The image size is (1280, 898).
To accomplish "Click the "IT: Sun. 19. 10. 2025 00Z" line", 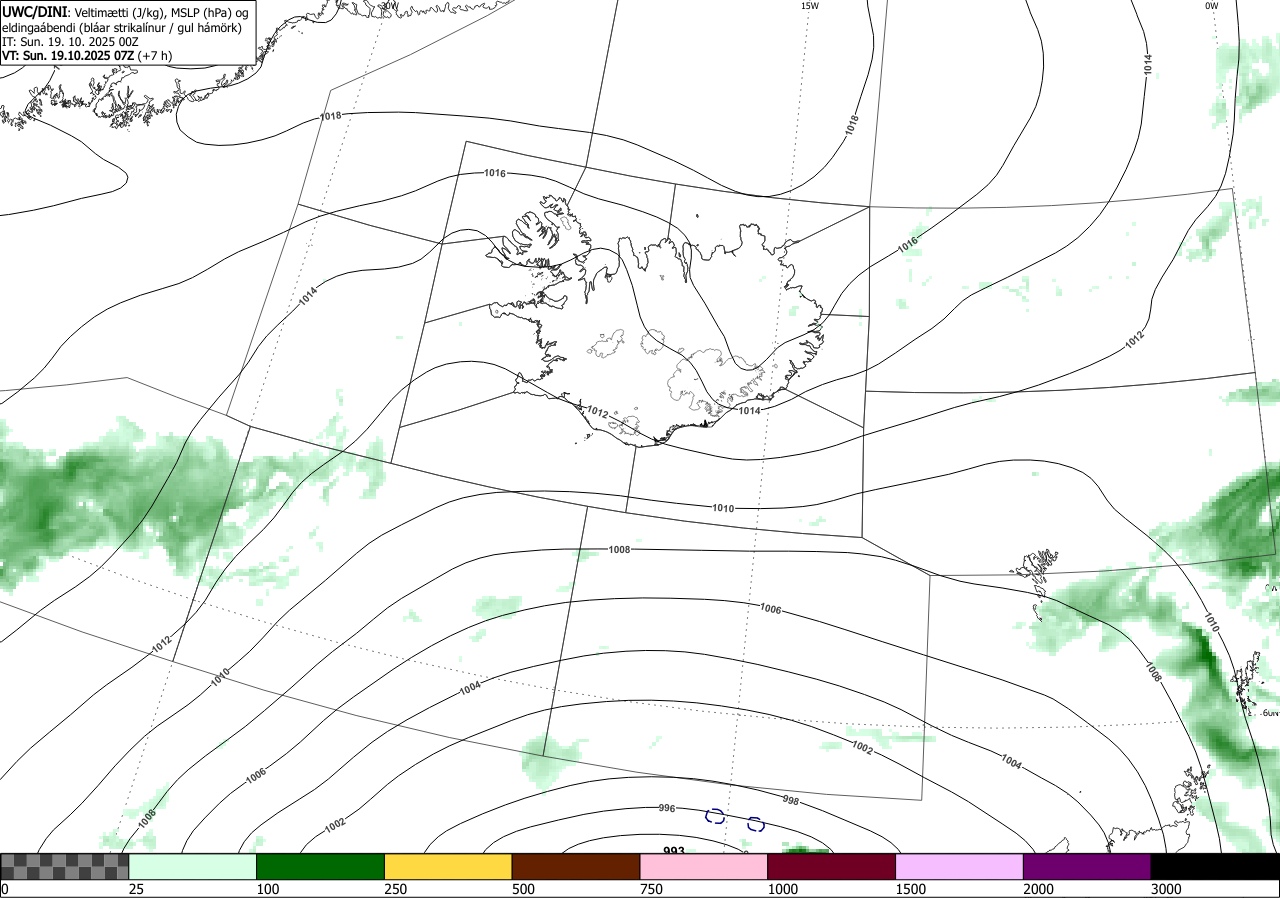I will click(x=70, y=42).
